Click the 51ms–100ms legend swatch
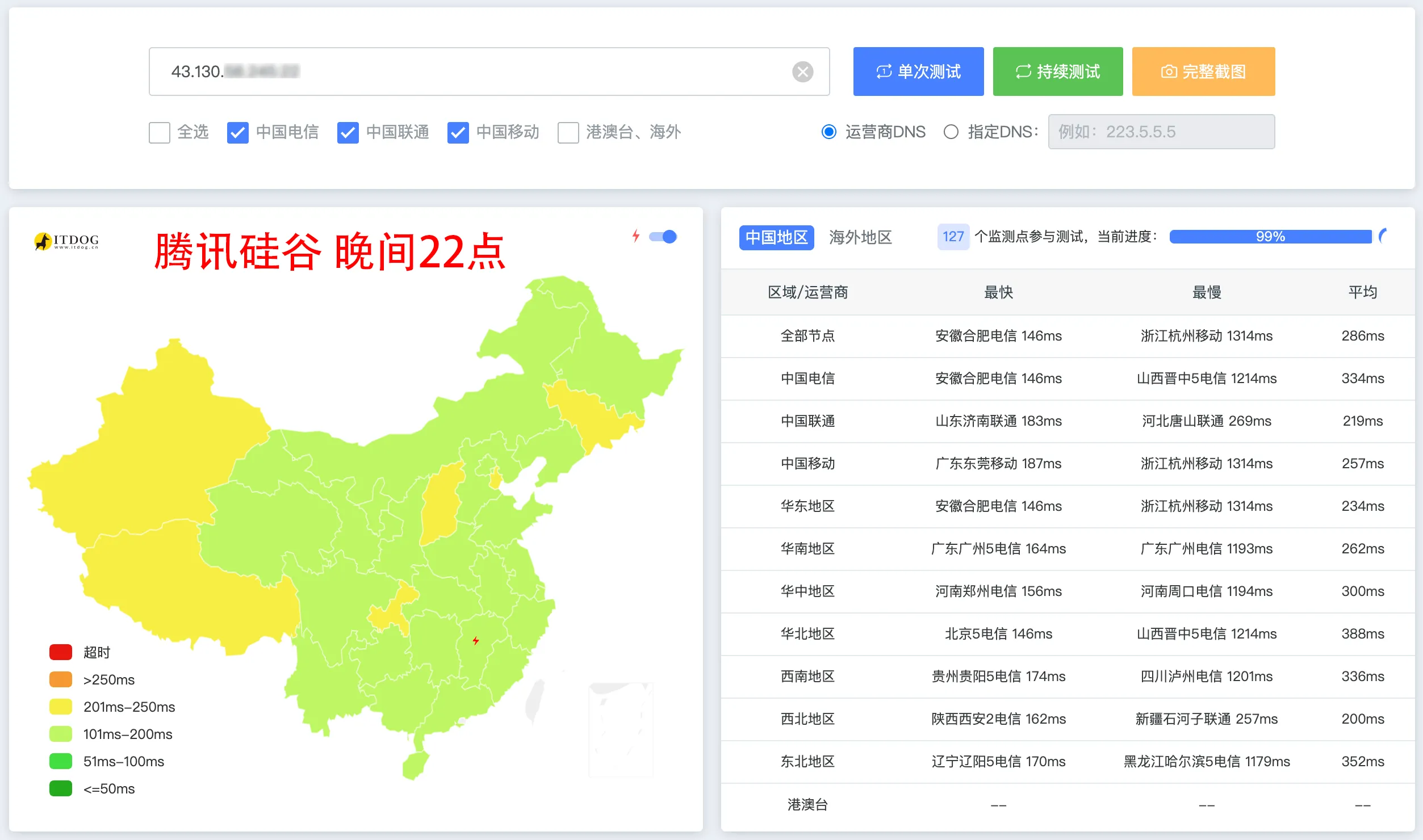The image size is (1423, 840). point(61,761)
